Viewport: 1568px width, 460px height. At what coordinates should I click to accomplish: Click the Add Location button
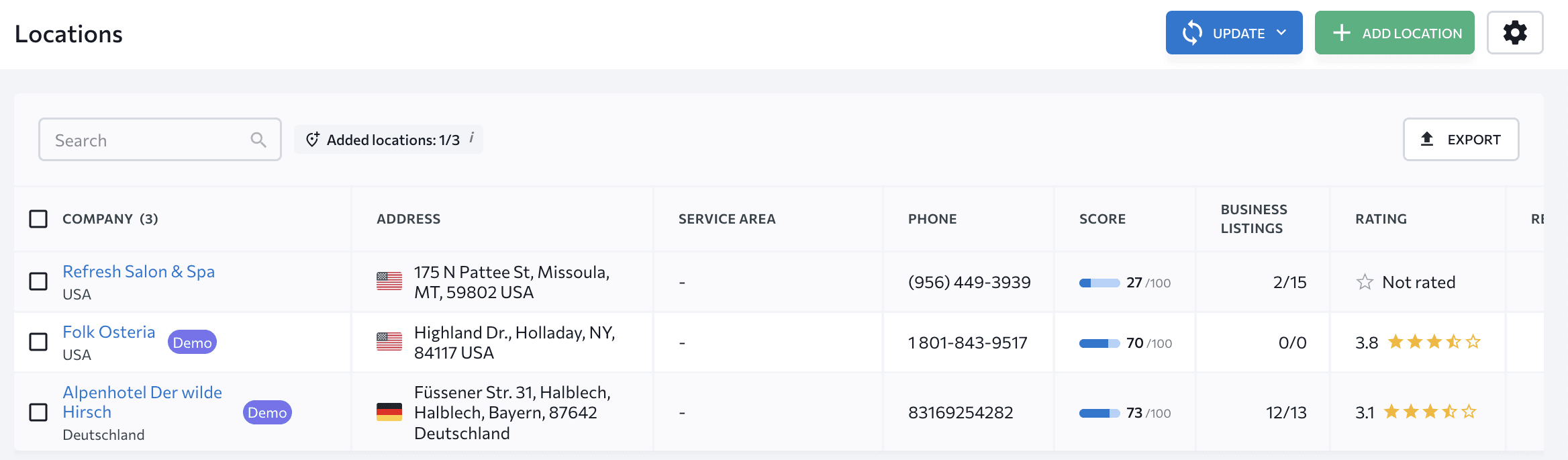coord(1394,32)
